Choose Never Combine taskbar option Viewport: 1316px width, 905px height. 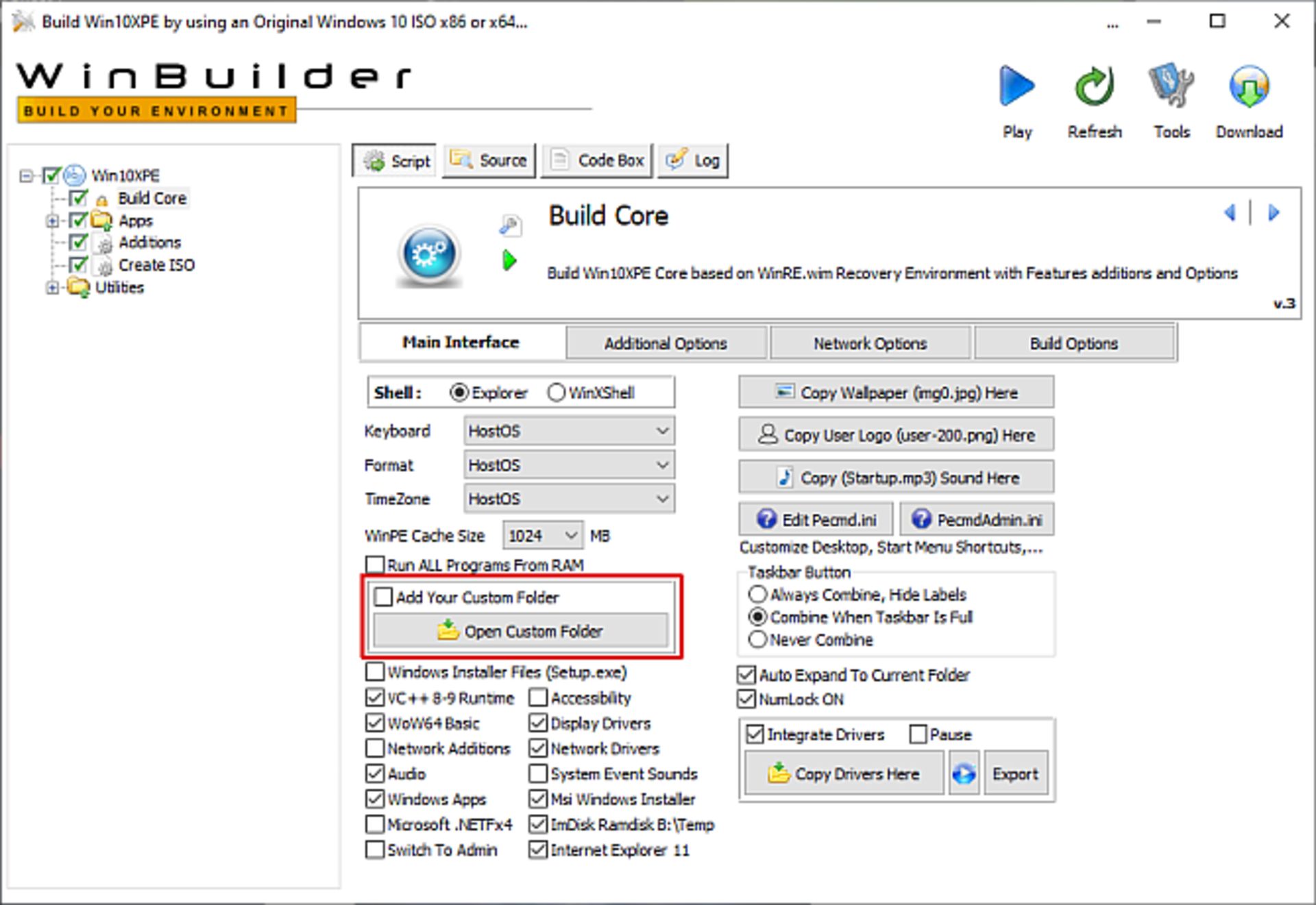[x=757, y=640]
